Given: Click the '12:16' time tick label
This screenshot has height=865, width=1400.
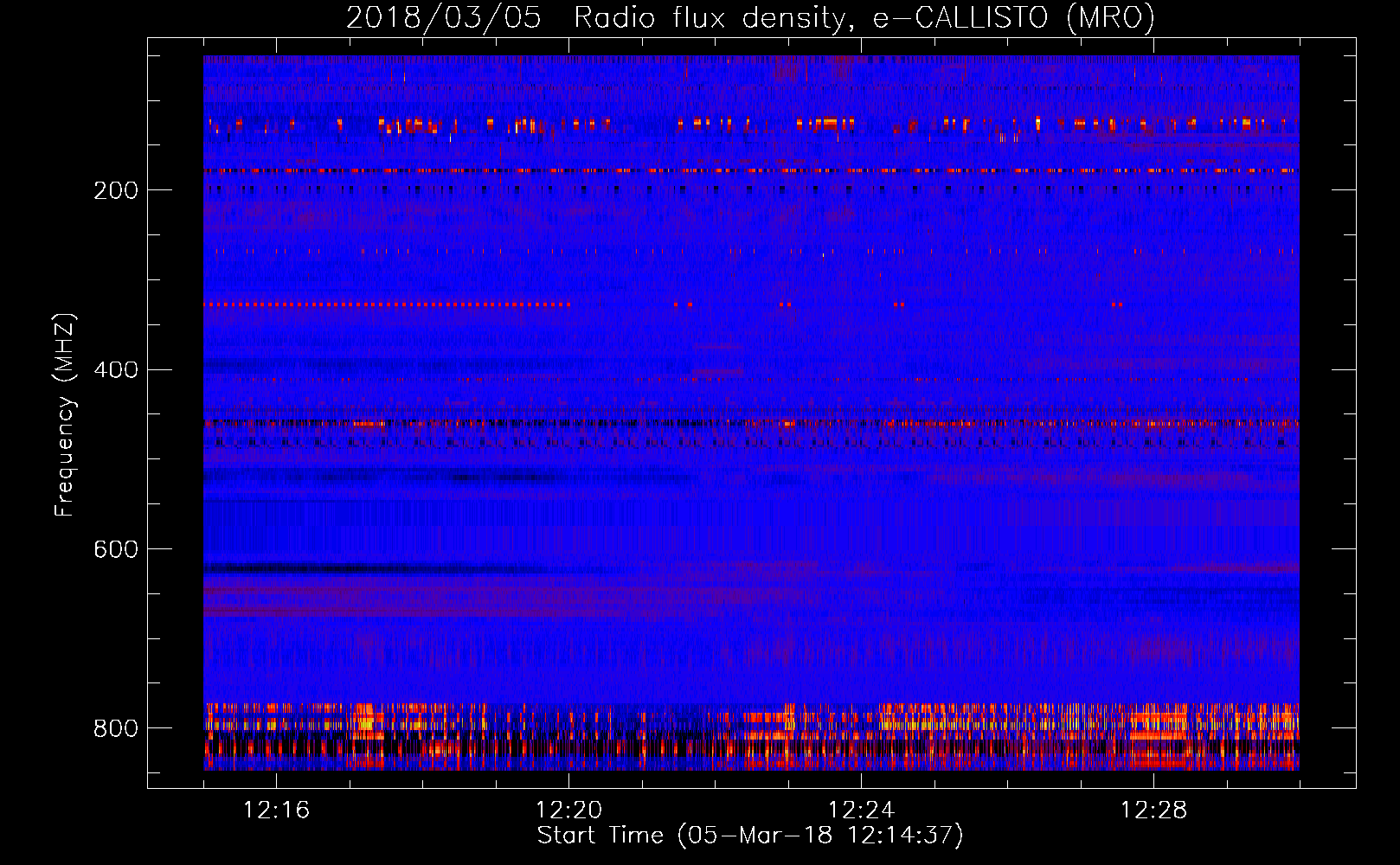Looking at the screenshot, I should (x=276, y=811).
